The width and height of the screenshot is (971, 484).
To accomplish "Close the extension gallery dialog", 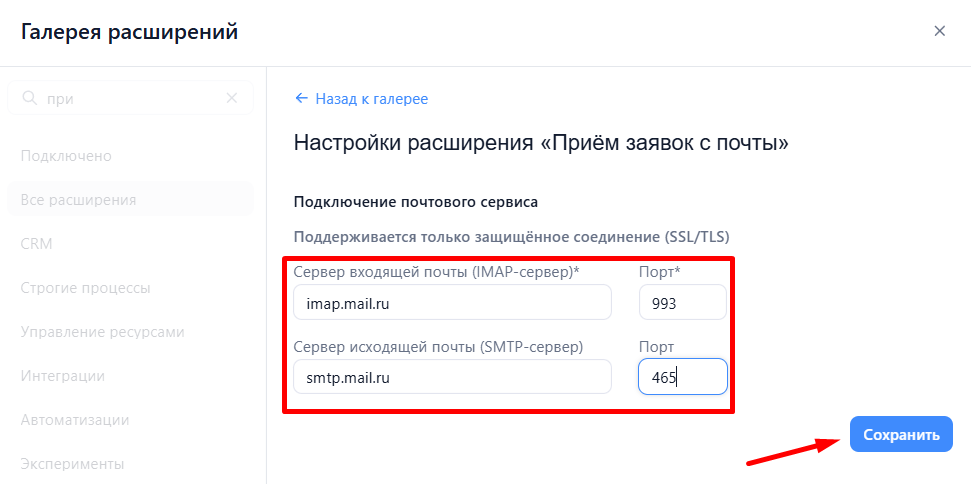I will (x=939, y=31).
